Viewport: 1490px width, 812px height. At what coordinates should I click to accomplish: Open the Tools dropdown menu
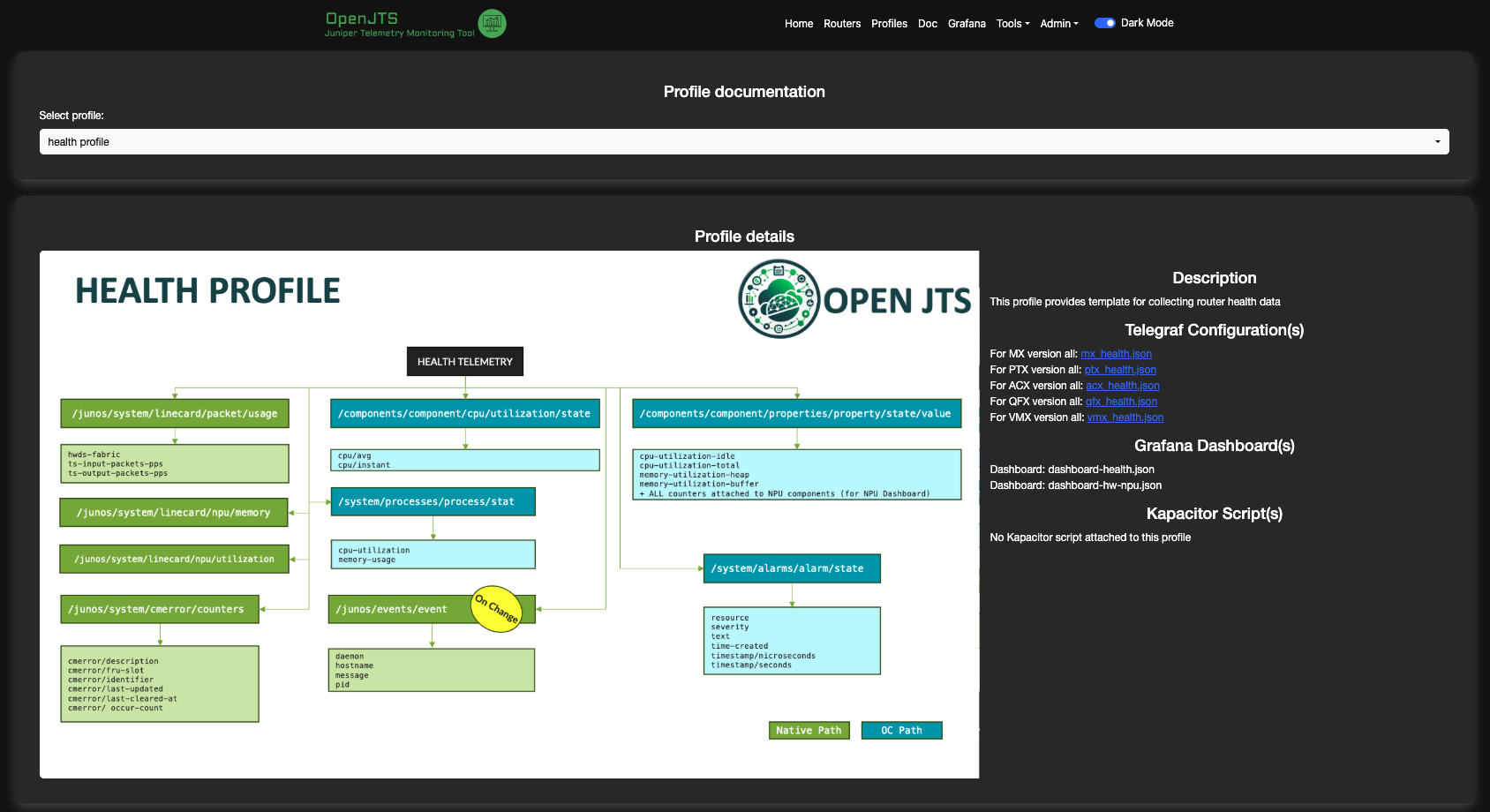1012,24
